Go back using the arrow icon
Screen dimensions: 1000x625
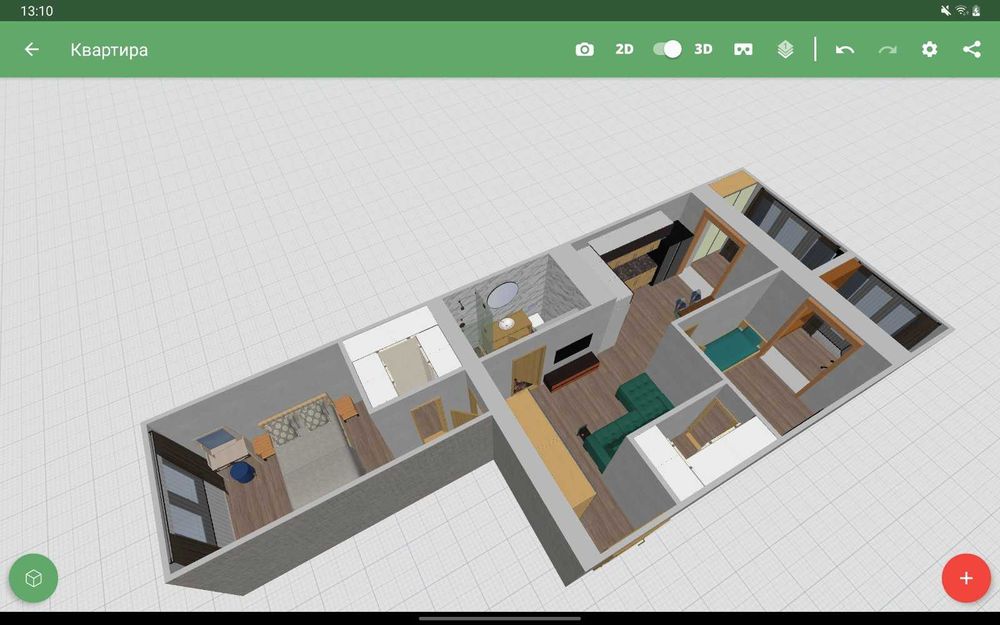(31, 49)
